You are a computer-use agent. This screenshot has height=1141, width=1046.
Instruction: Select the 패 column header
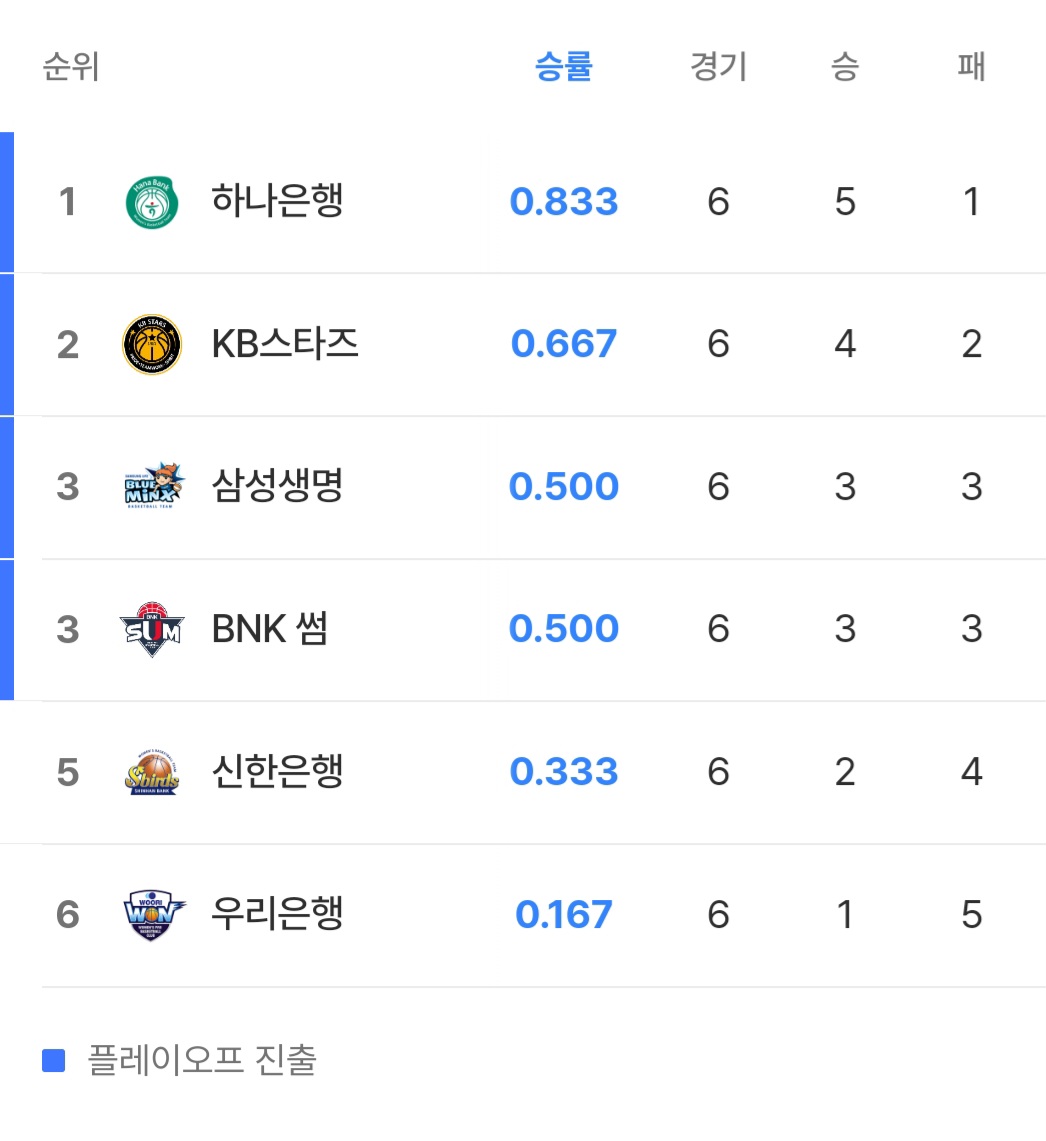971,67
